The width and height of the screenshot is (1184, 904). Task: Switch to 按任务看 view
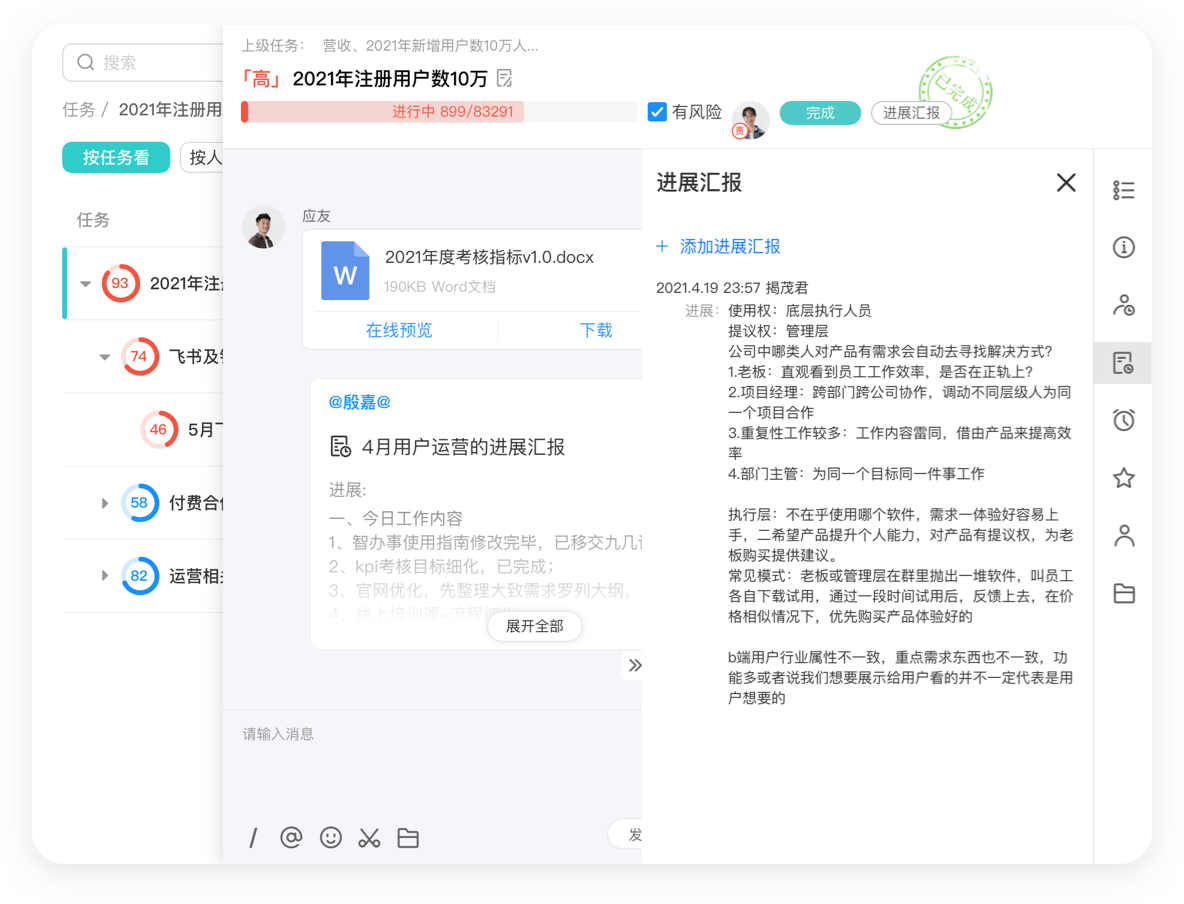116,157
